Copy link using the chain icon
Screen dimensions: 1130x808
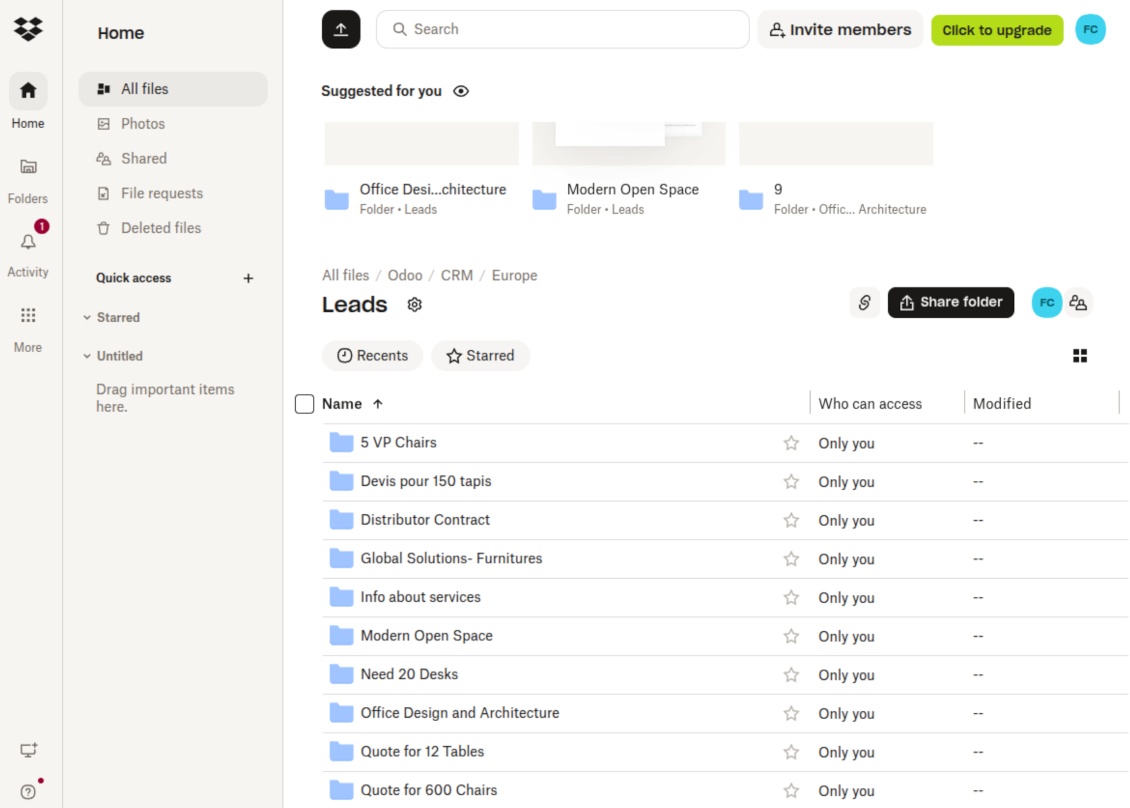tap(864, 303)
